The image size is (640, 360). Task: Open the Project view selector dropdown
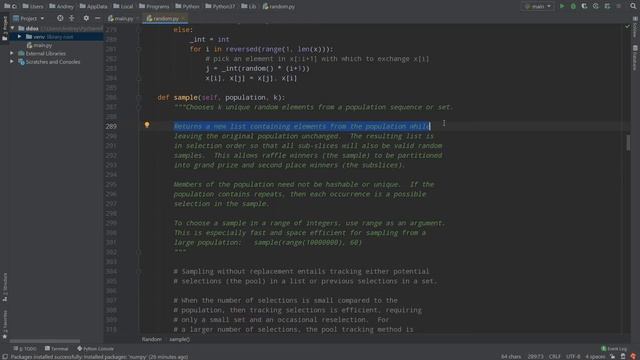[29, 18]
